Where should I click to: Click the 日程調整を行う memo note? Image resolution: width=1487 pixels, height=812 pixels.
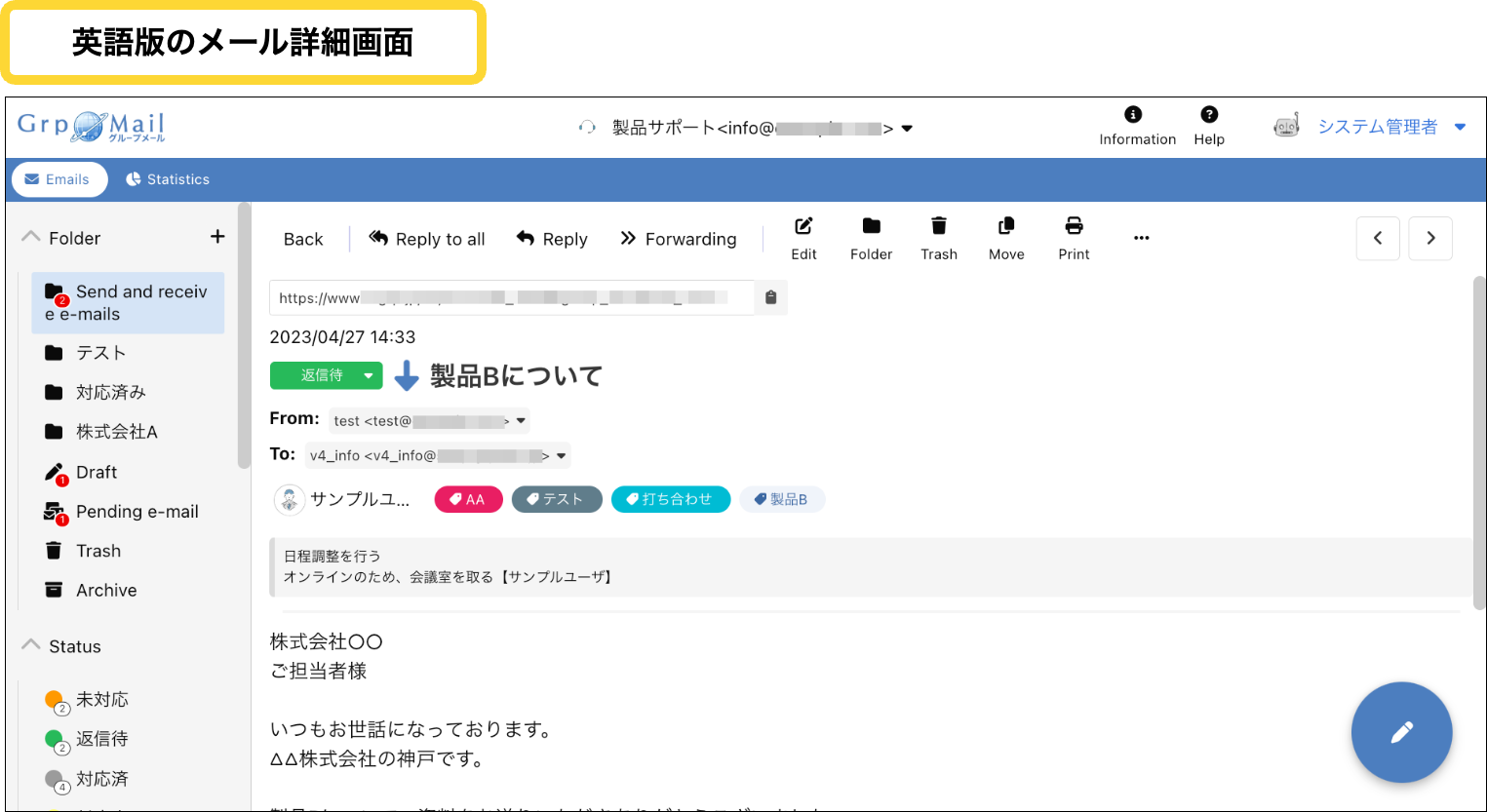[871, 566]
